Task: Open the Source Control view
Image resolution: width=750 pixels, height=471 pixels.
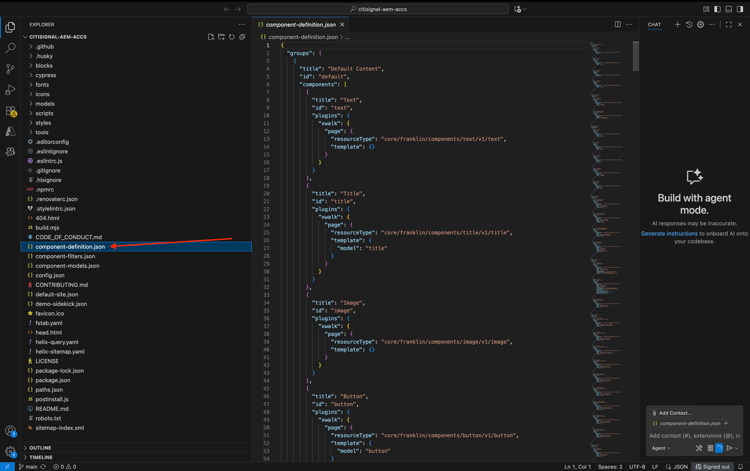Action: click(11, 69)
